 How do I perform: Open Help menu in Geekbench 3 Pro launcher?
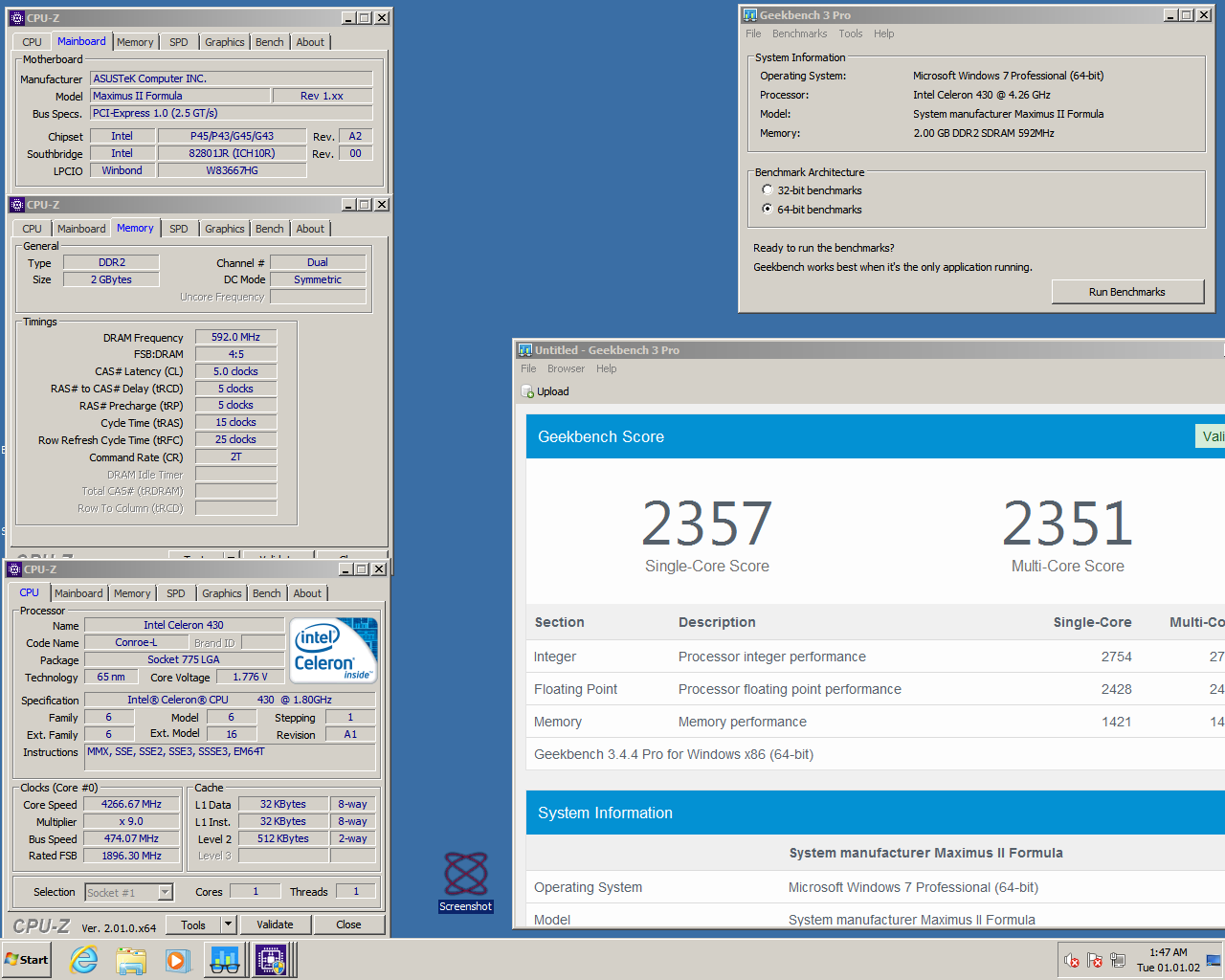pyautogui.click(x=883, y=33)
